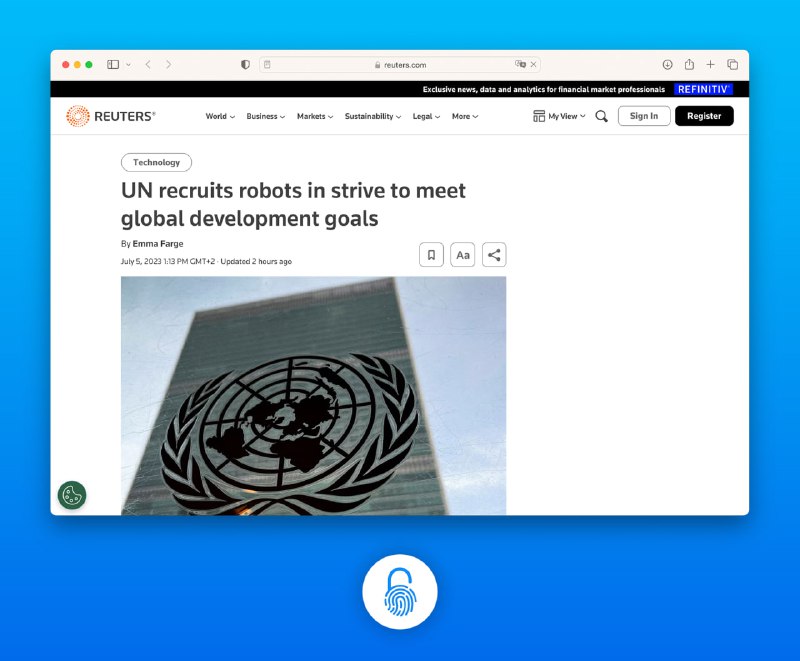
Task: Click the reuters.com address bar
Action: tap(400, 65)
